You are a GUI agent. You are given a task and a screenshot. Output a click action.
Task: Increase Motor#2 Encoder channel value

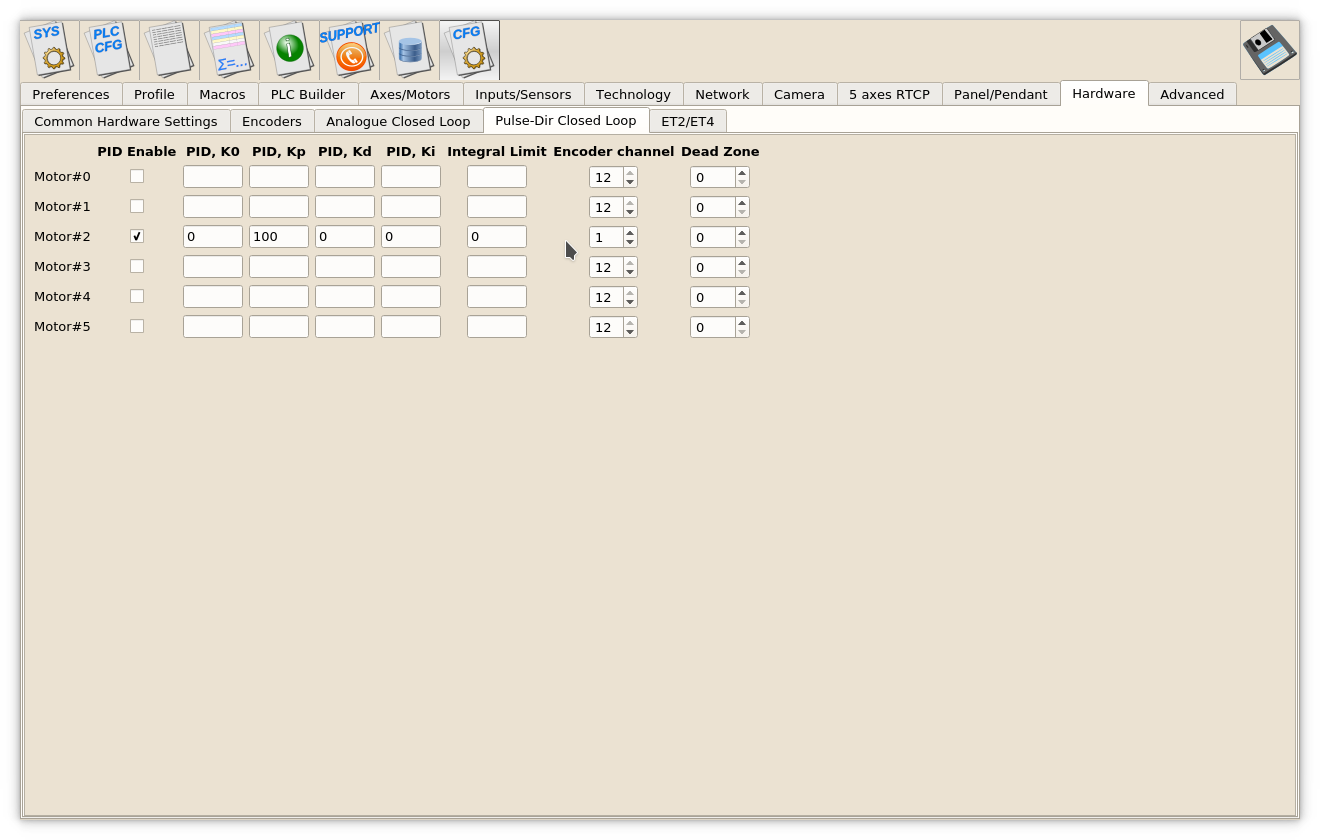click(630, 232)
